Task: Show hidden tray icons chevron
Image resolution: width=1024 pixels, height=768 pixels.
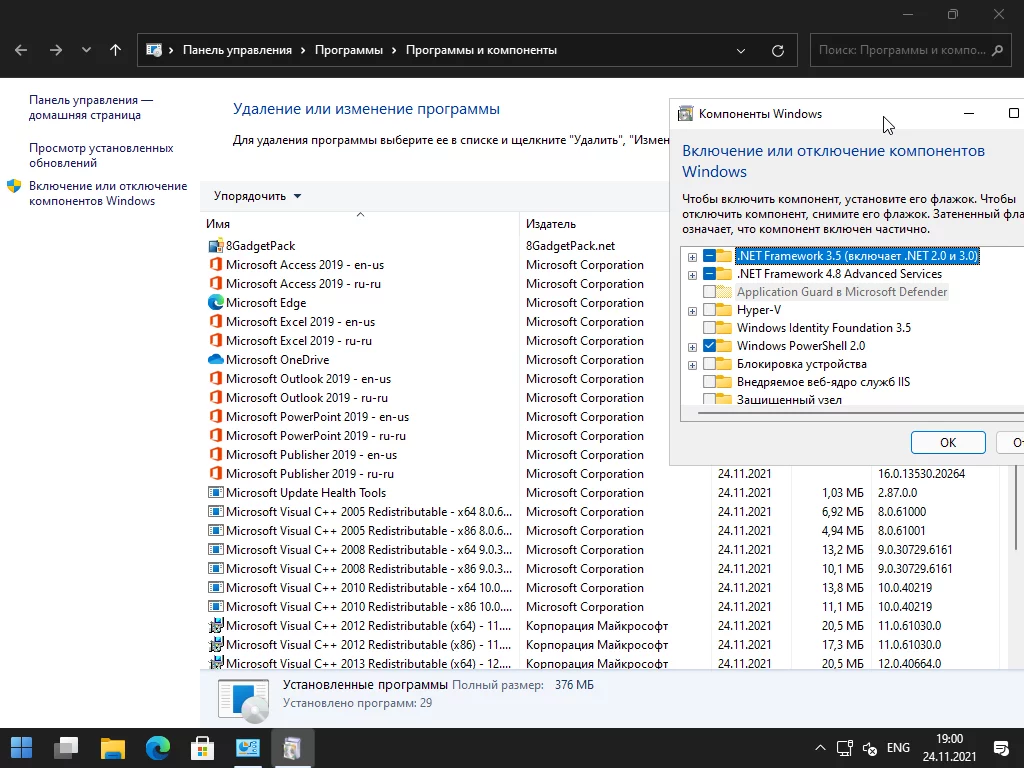Action: pos(820,748)
